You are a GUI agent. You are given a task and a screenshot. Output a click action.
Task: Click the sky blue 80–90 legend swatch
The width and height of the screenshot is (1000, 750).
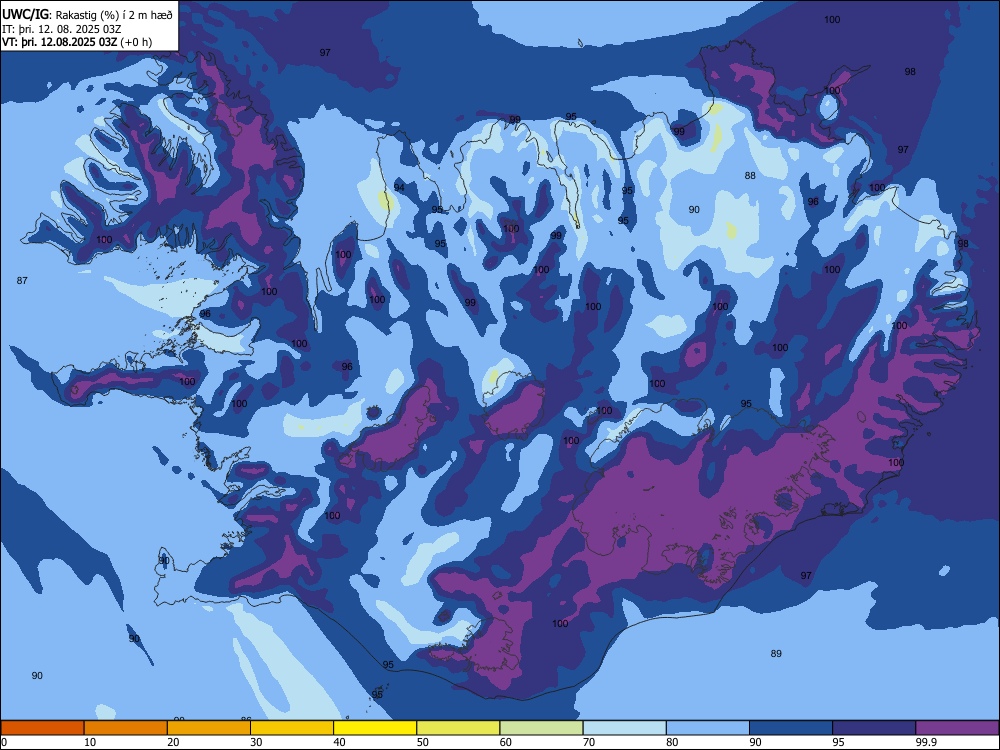point(708,728)
